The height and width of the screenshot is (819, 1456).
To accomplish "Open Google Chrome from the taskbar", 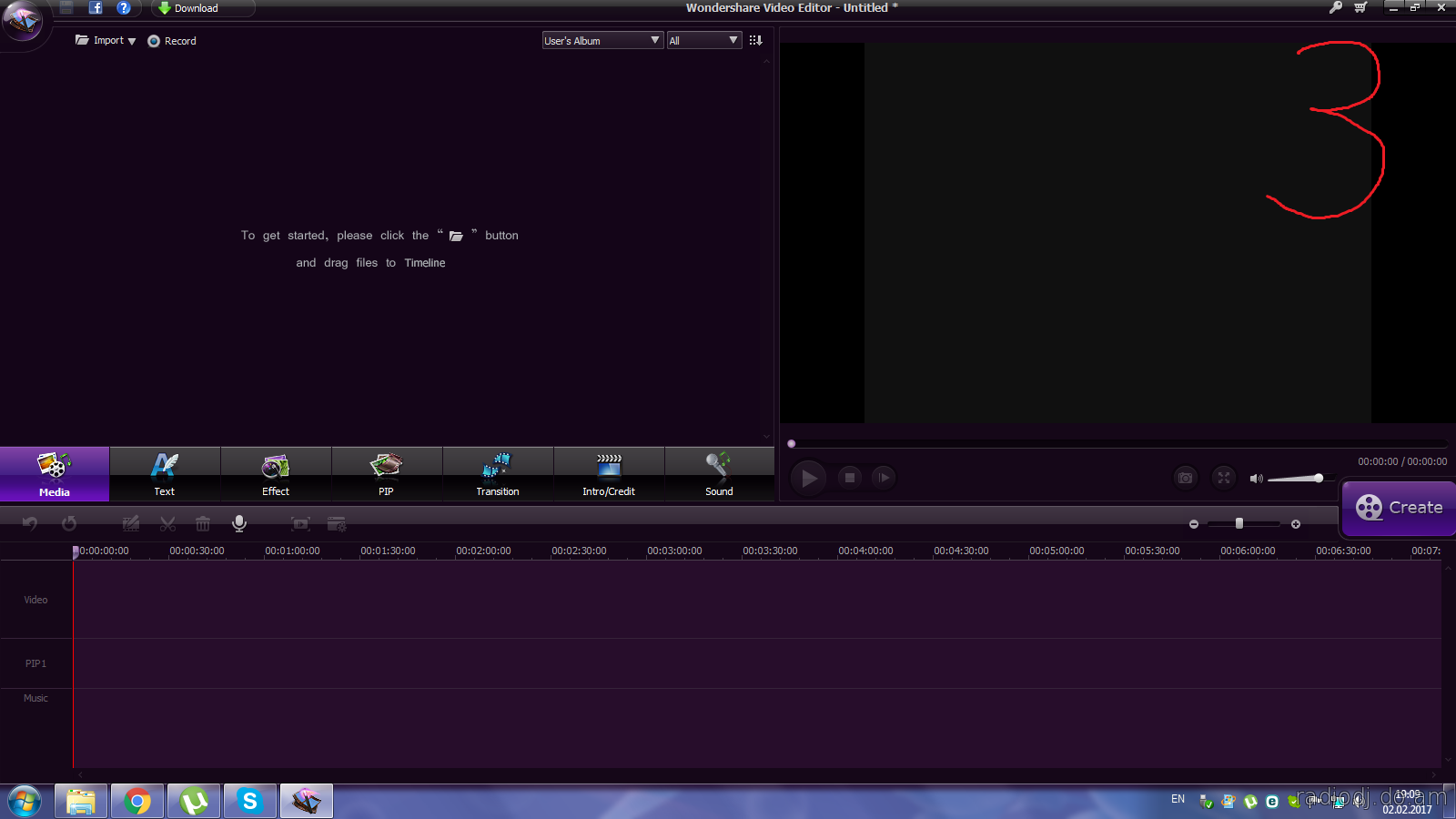I will coord(137,802).
